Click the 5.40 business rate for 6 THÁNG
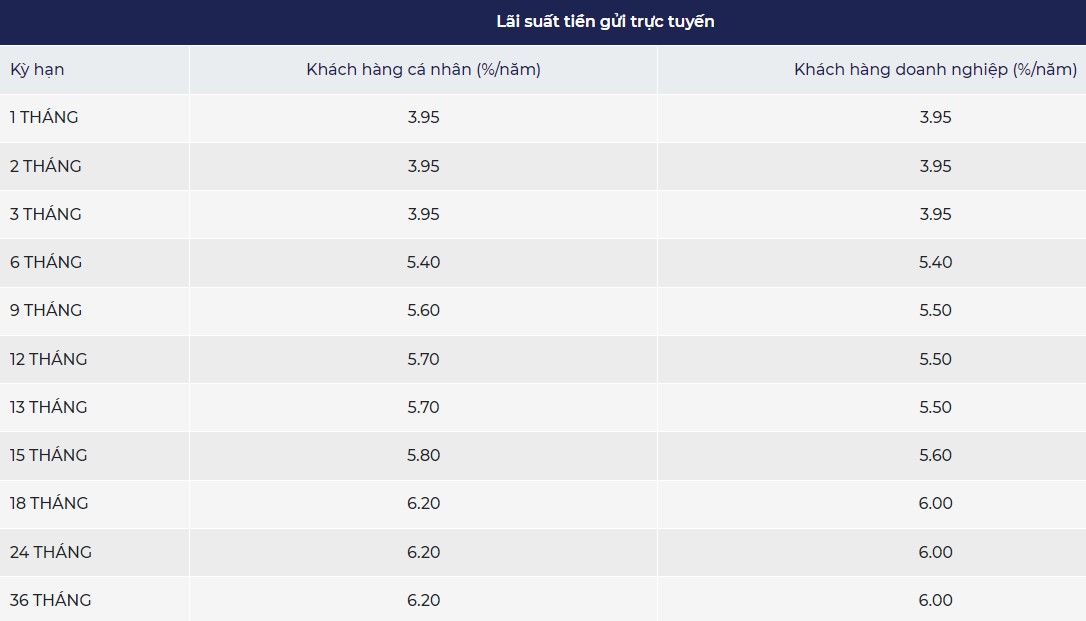Viewport: 1086px width, 621px height. [x=935, y=262]
